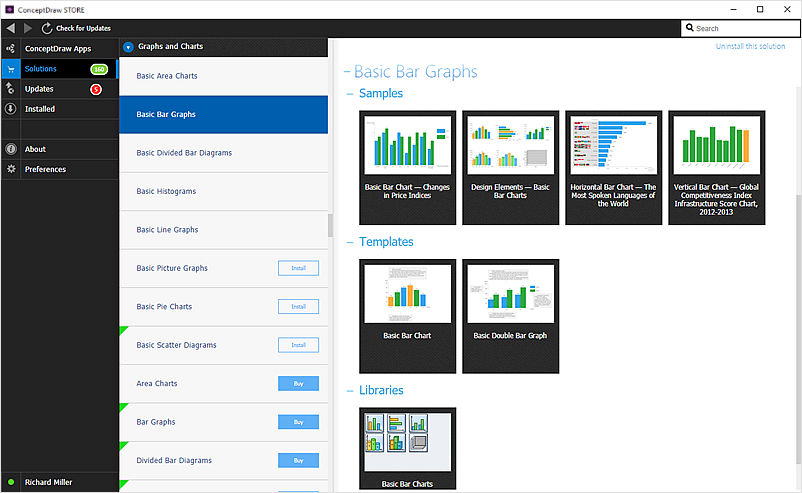Go forward with the right arrow icon

28,28
